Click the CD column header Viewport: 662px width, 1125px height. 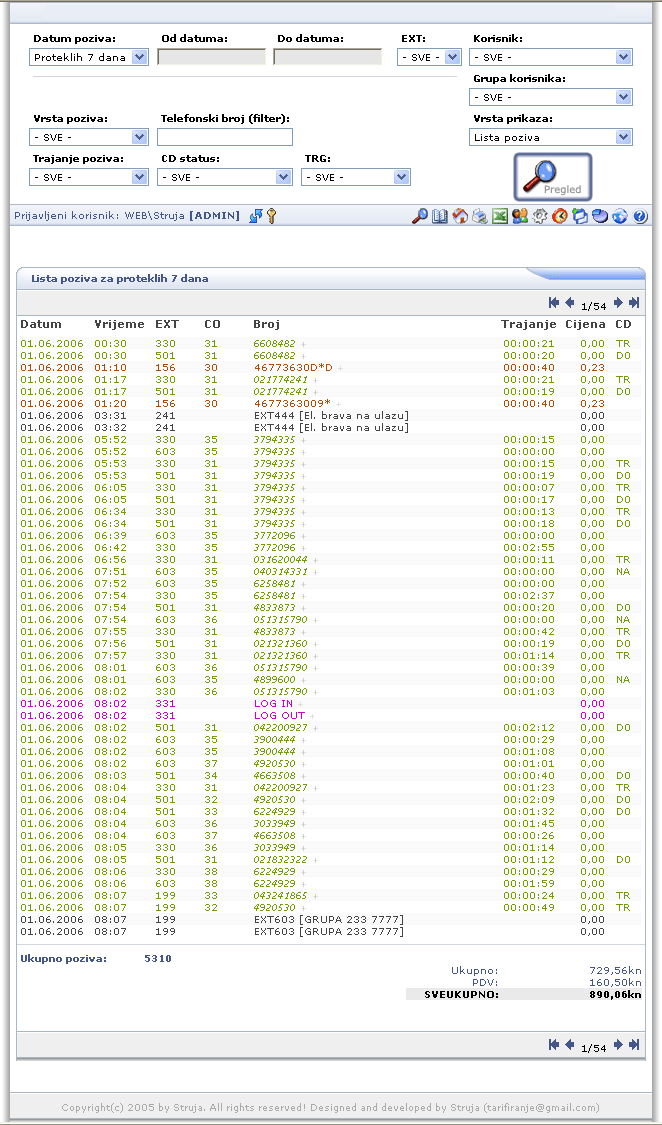[x=623, y=324]
